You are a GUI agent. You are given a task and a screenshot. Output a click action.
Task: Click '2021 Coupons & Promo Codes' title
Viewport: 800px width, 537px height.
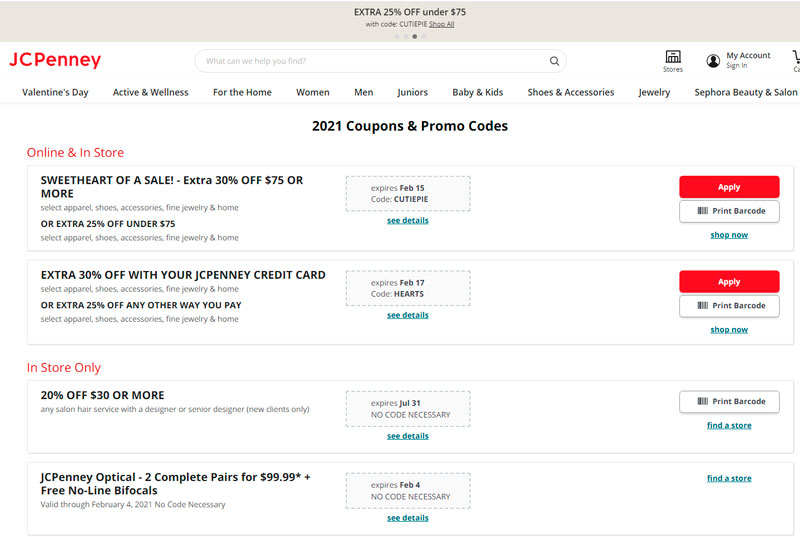410,126
